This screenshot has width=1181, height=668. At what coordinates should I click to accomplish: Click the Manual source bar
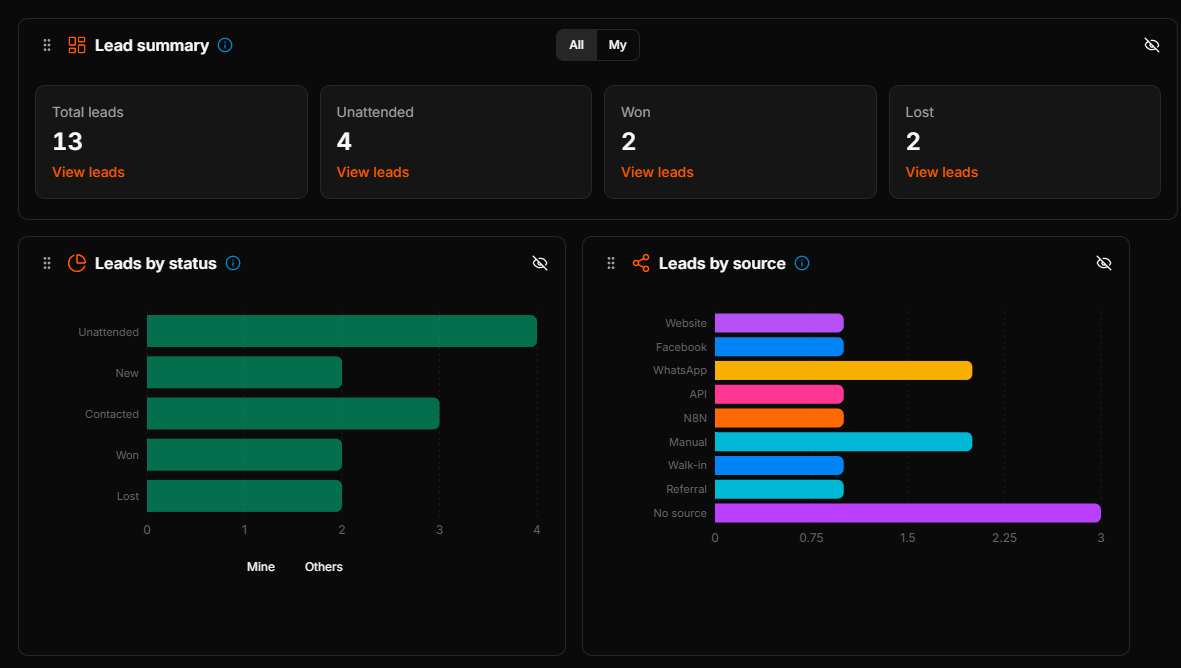[844, 441]
